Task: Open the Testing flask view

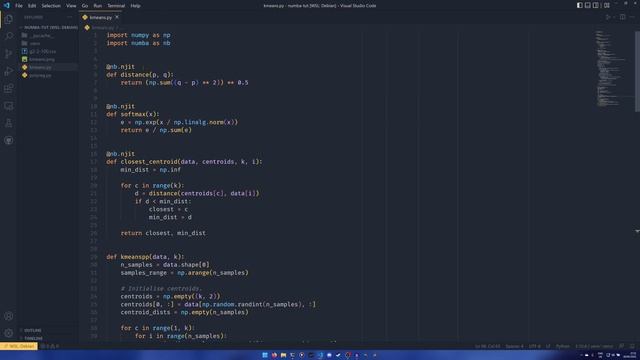Action: pyautogui.click(x=9, y=123)
